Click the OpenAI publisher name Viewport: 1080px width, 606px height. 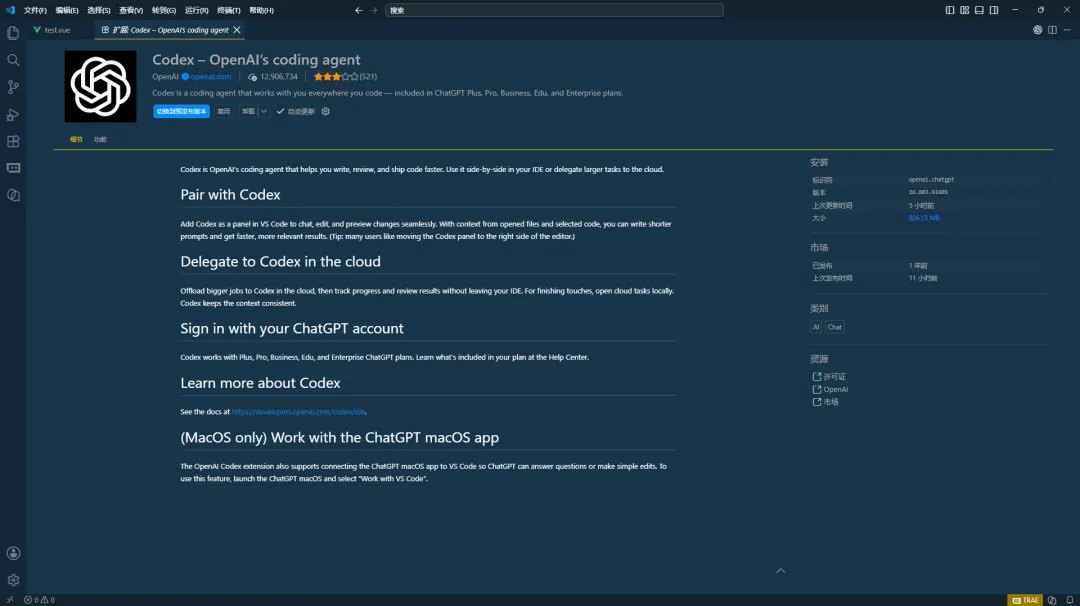(x=165, y=76)
